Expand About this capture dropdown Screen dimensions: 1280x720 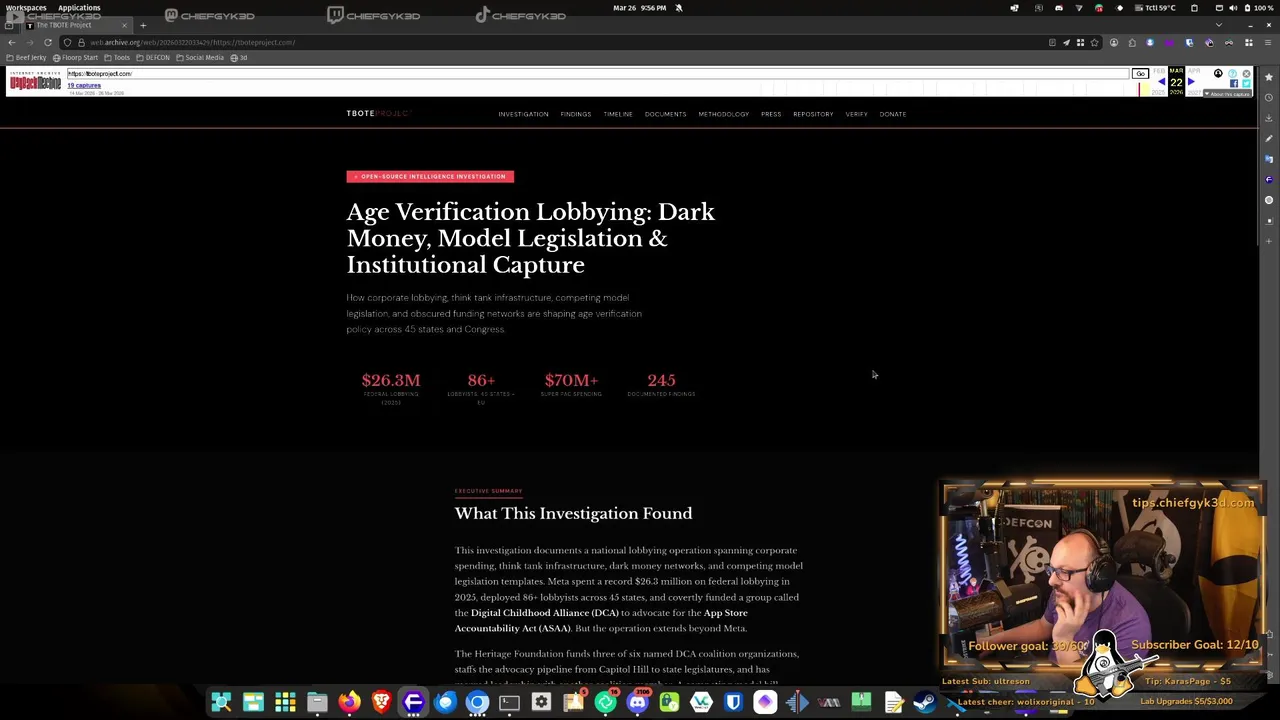(1227, 94)
